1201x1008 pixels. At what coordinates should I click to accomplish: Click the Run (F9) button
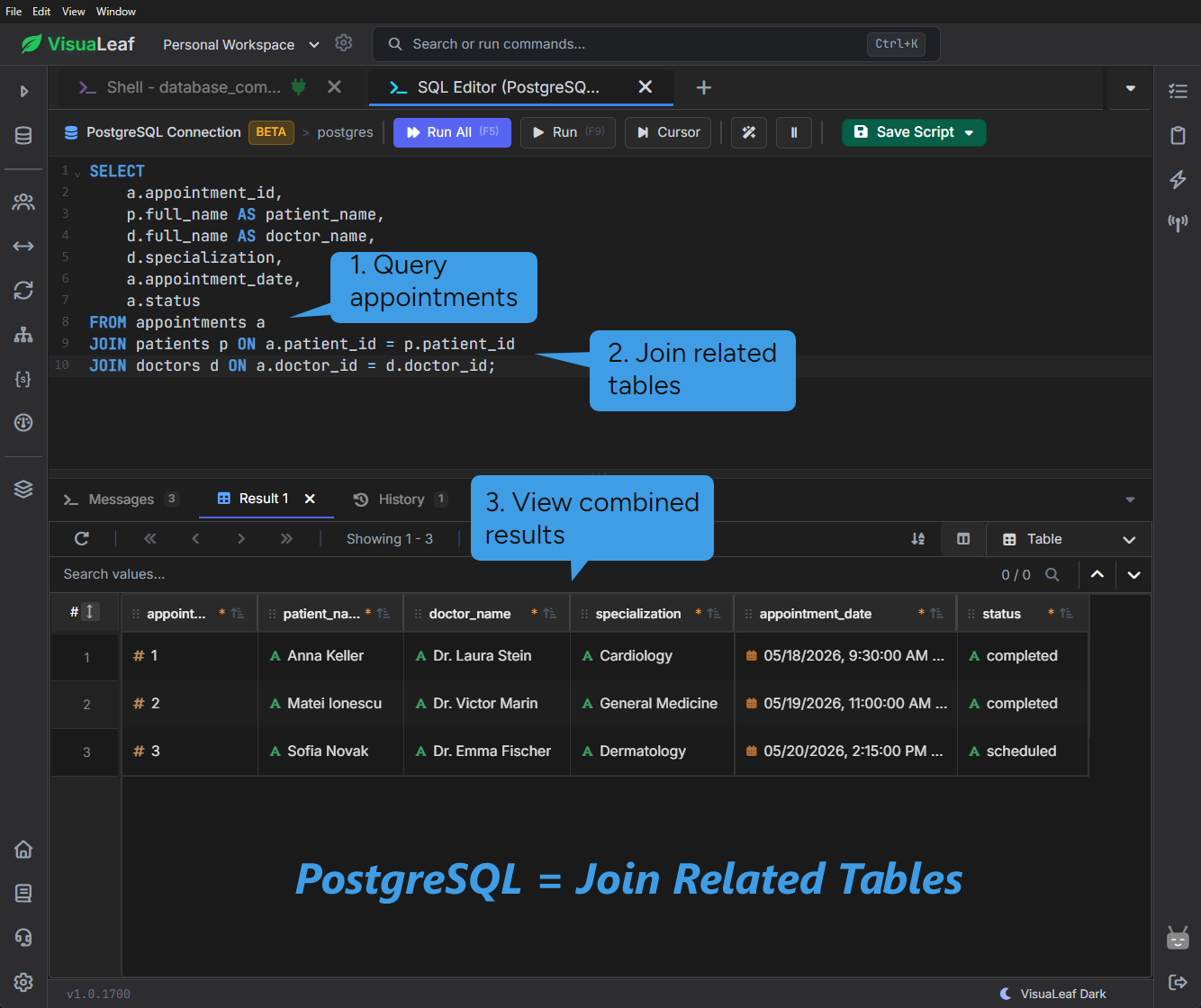point(568,132)
